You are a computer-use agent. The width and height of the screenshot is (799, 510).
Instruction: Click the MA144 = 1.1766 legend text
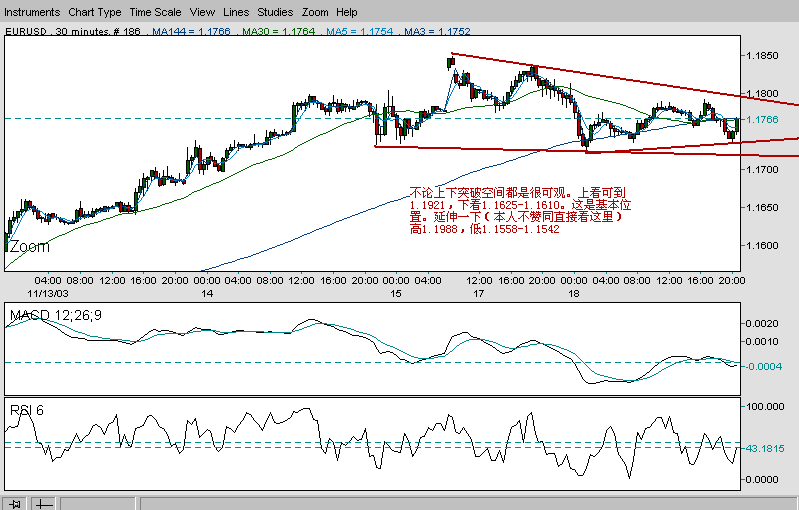191,31
